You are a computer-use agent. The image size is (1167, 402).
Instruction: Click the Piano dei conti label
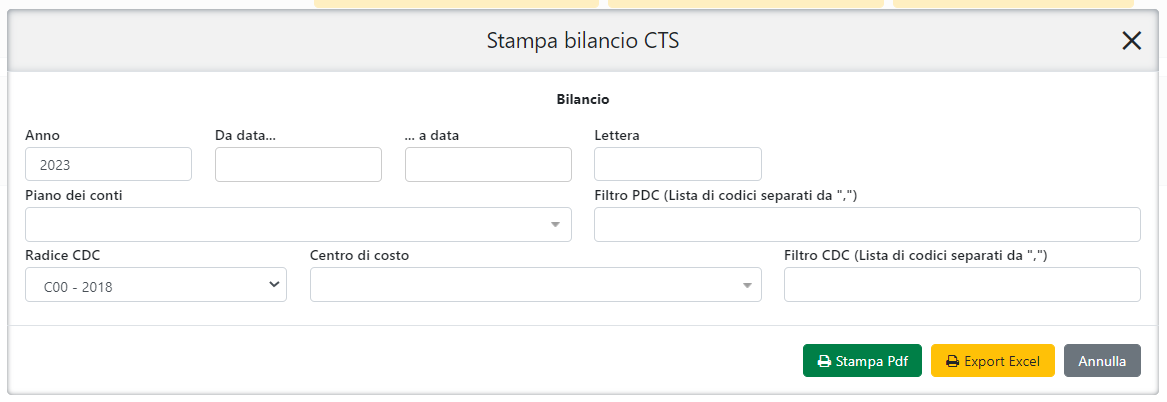click(74, 195)
